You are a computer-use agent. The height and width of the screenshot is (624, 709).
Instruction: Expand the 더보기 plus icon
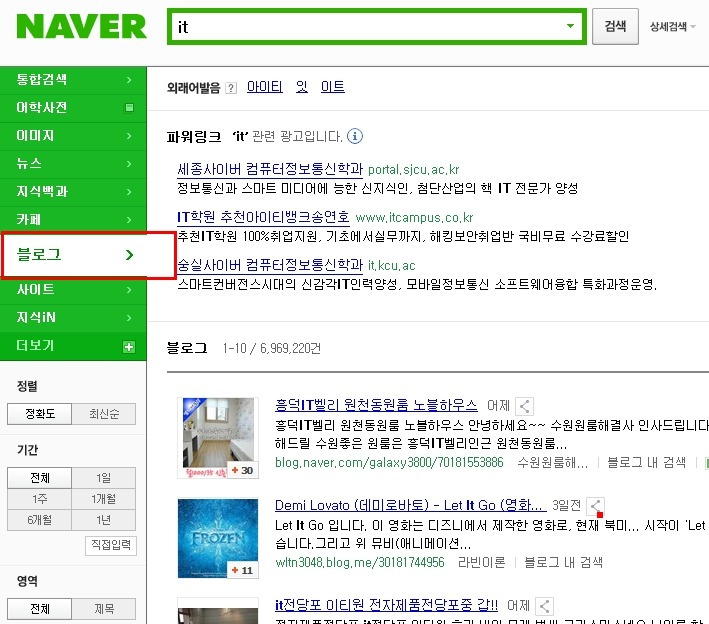129,347
